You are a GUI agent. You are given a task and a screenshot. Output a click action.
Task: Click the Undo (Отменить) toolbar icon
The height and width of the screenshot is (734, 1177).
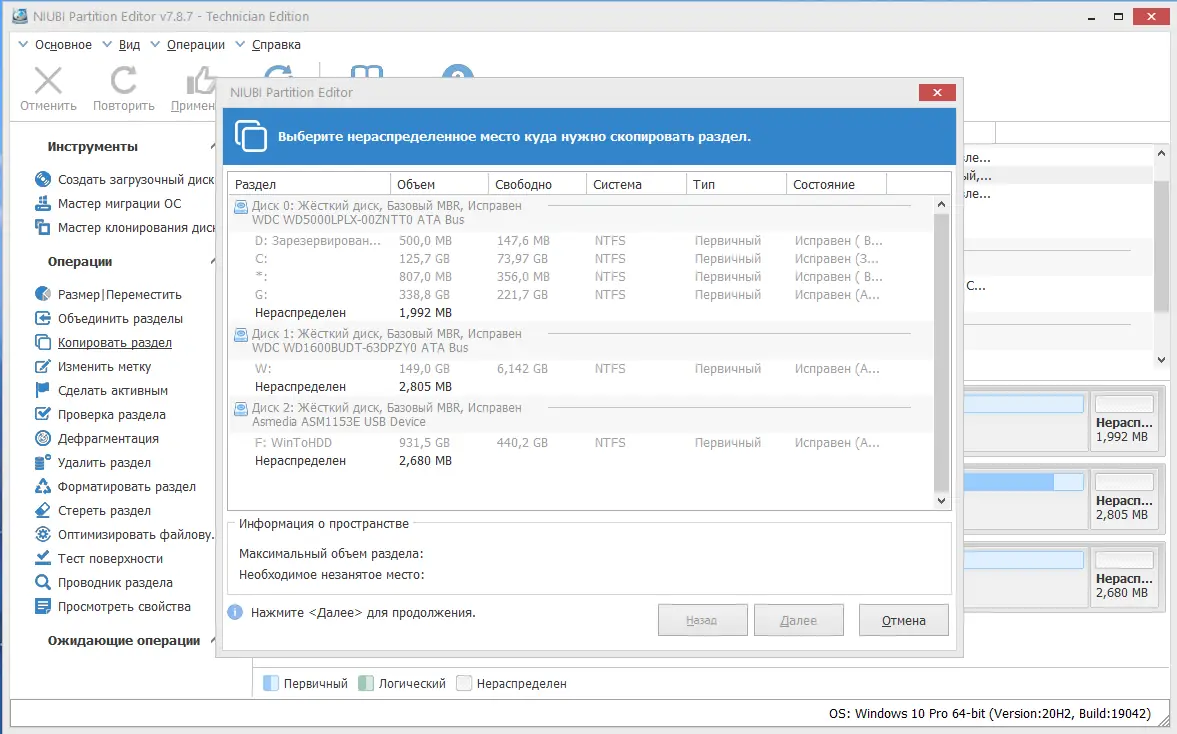[48, 80]
